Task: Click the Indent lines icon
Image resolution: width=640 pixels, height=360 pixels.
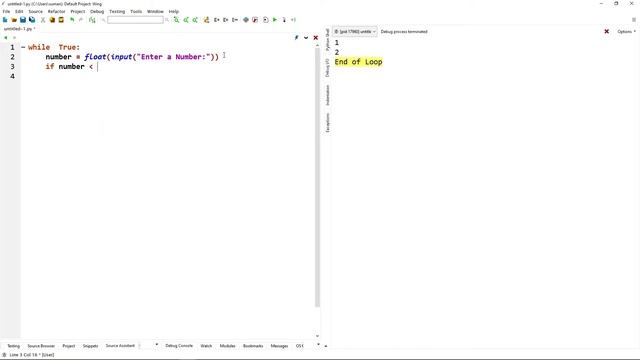Action: (x=217, y=20)
